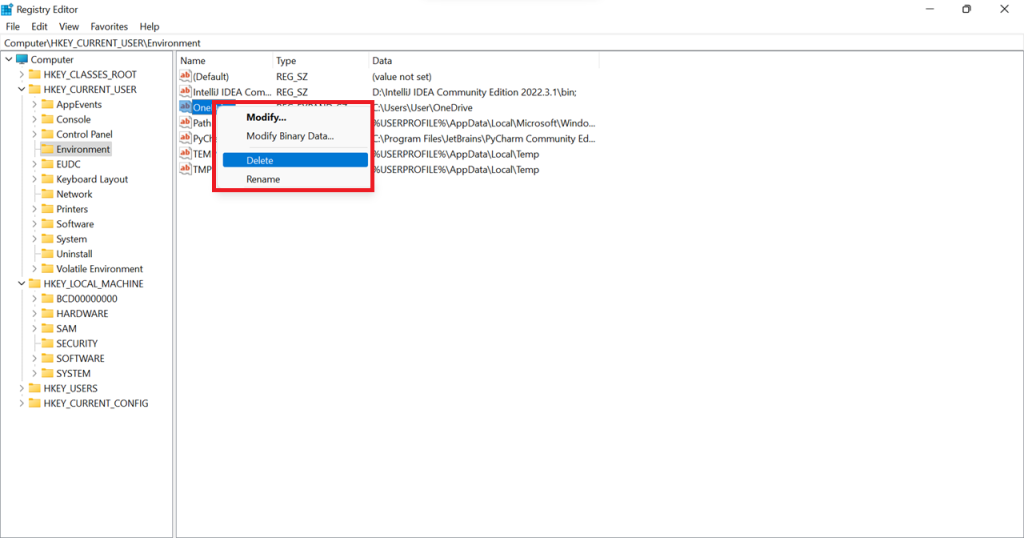Screen dimensions: 1024x538
Task: Click the REG_SZ type of (Default) row
Action: pyautogui.click(x=292, y=76)
